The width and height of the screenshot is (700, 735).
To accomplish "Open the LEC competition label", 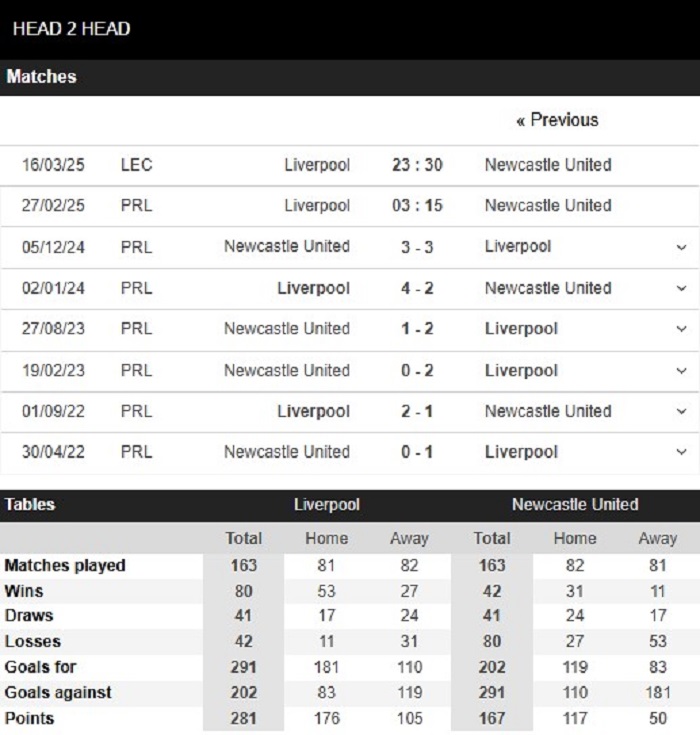I will tap(136, 165).
